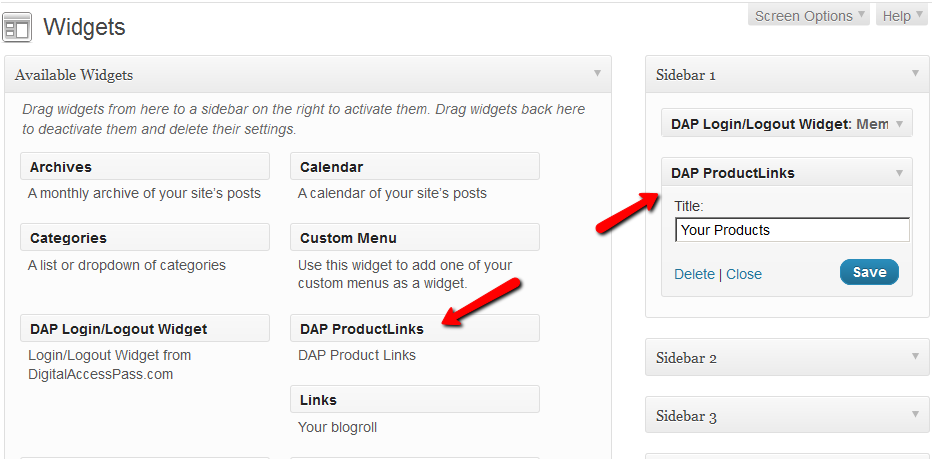Select the Calendar available widget
Image resolution: width=936 pixels, height=459 pixels.
(414, 166)
